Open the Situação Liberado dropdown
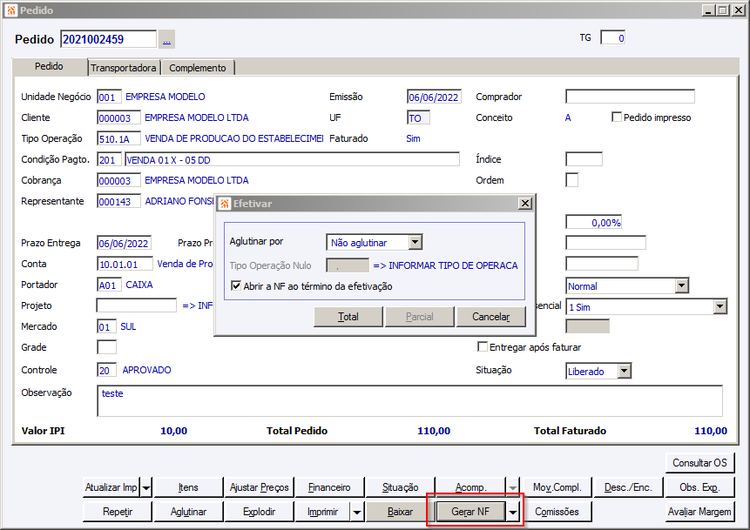The image size is (750, 530). click(x=624, y=371)
